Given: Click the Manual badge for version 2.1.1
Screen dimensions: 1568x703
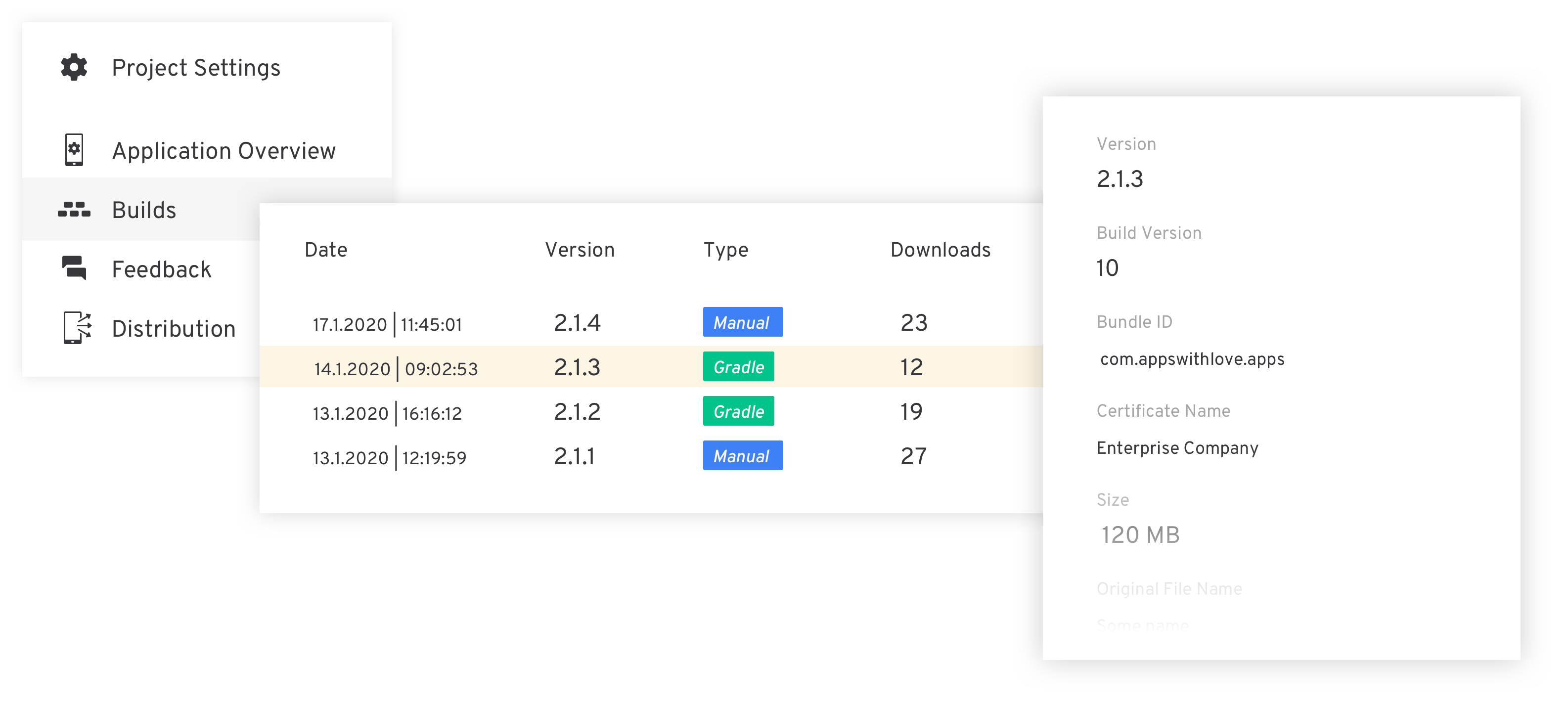Looking at the screenshot, I should [742, 455].
